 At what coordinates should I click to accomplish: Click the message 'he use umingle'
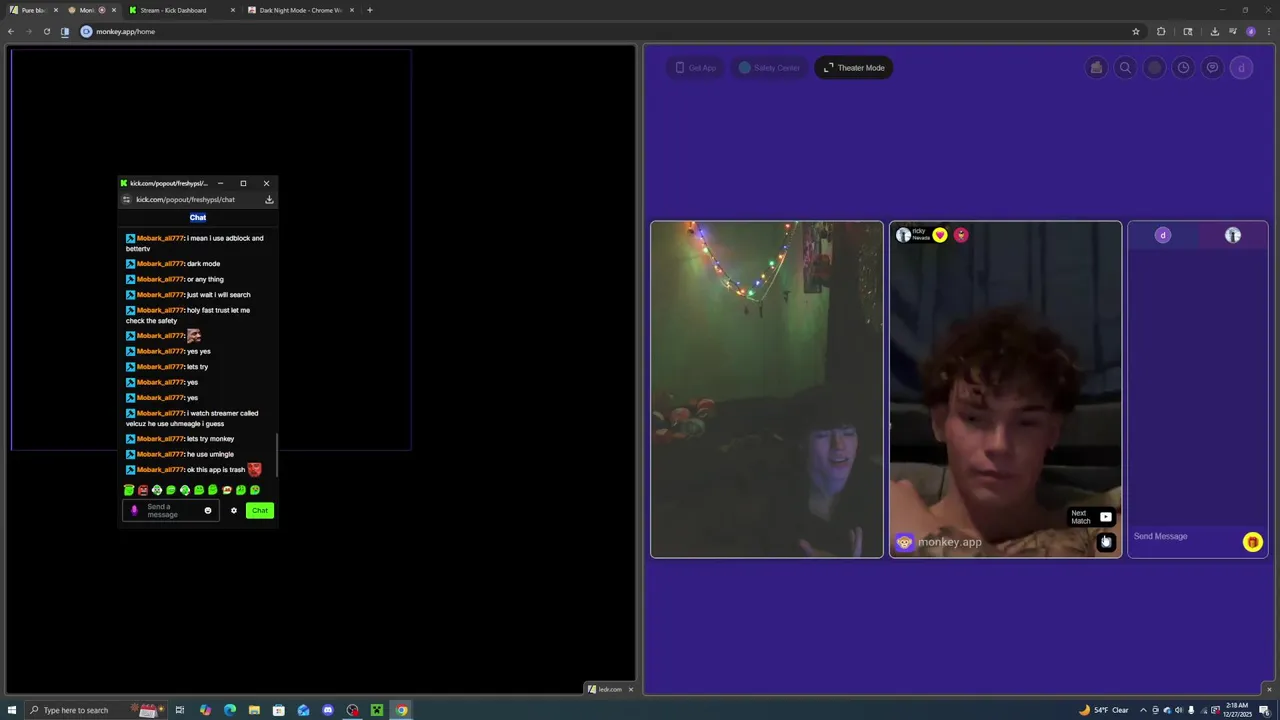point(180,454)
